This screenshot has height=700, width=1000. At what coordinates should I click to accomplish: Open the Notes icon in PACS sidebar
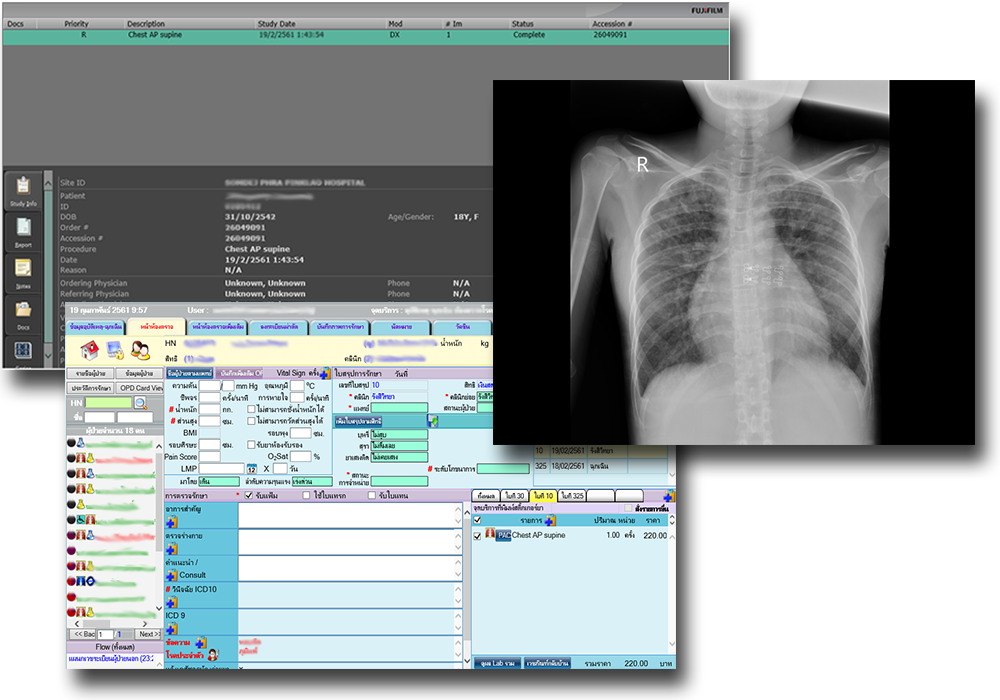click(23, 273)
